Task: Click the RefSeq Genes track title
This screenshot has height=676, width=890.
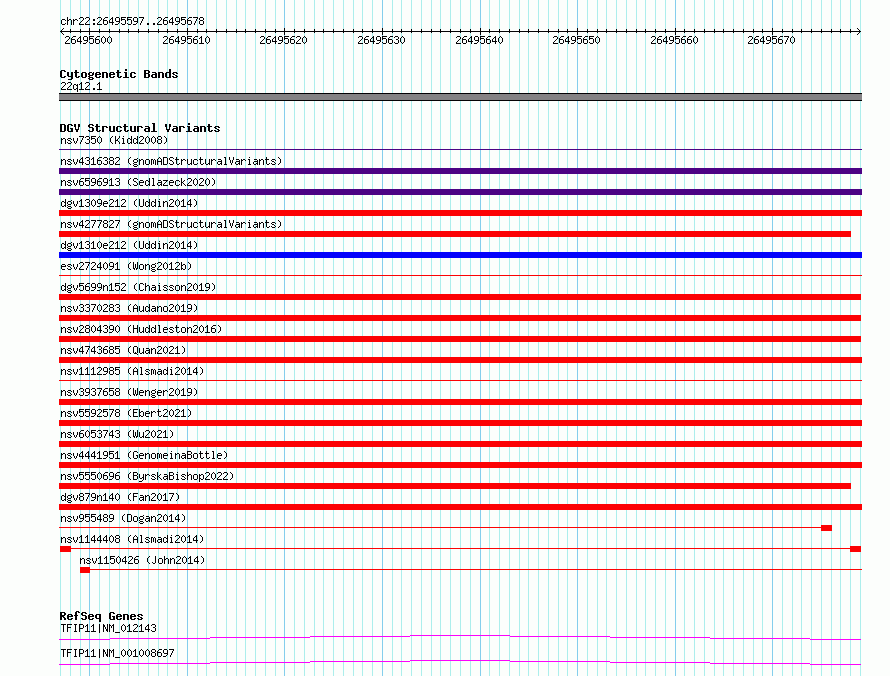Action: (101, 616)
